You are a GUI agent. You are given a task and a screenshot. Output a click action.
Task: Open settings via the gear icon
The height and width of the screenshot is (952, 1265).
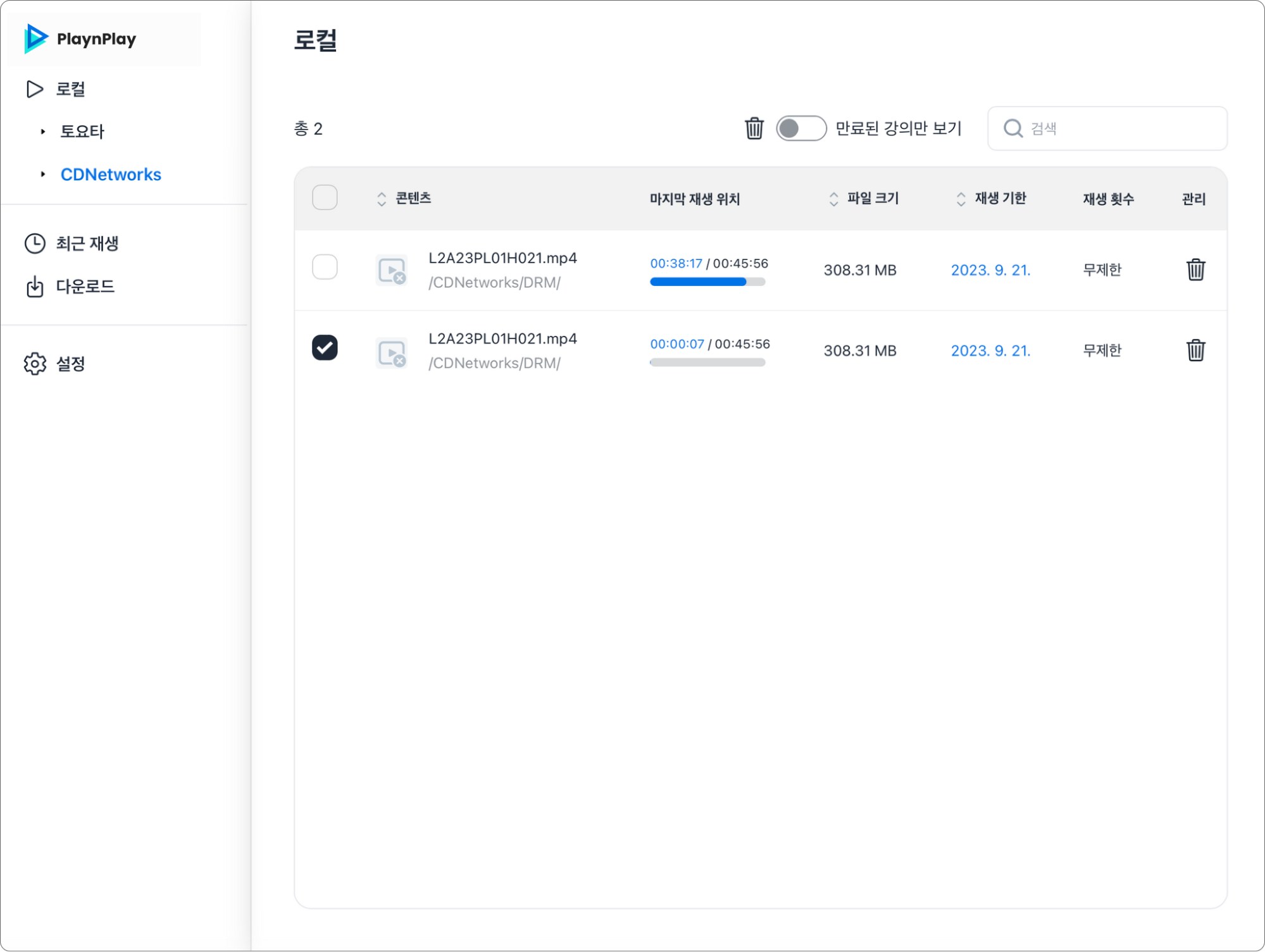[35, 364]
